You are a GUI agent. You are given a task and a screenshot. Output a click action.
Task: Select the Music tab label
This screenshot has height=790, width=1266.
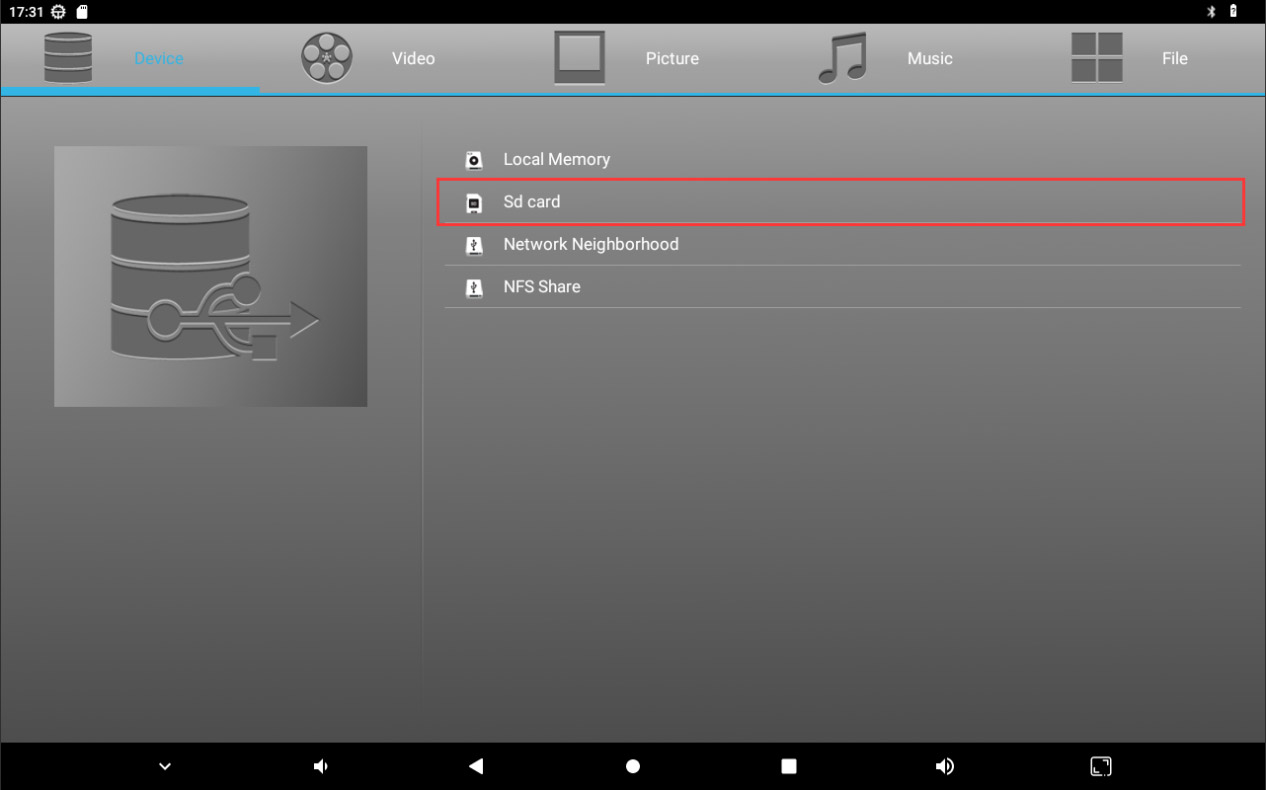[x=929, y=59]
